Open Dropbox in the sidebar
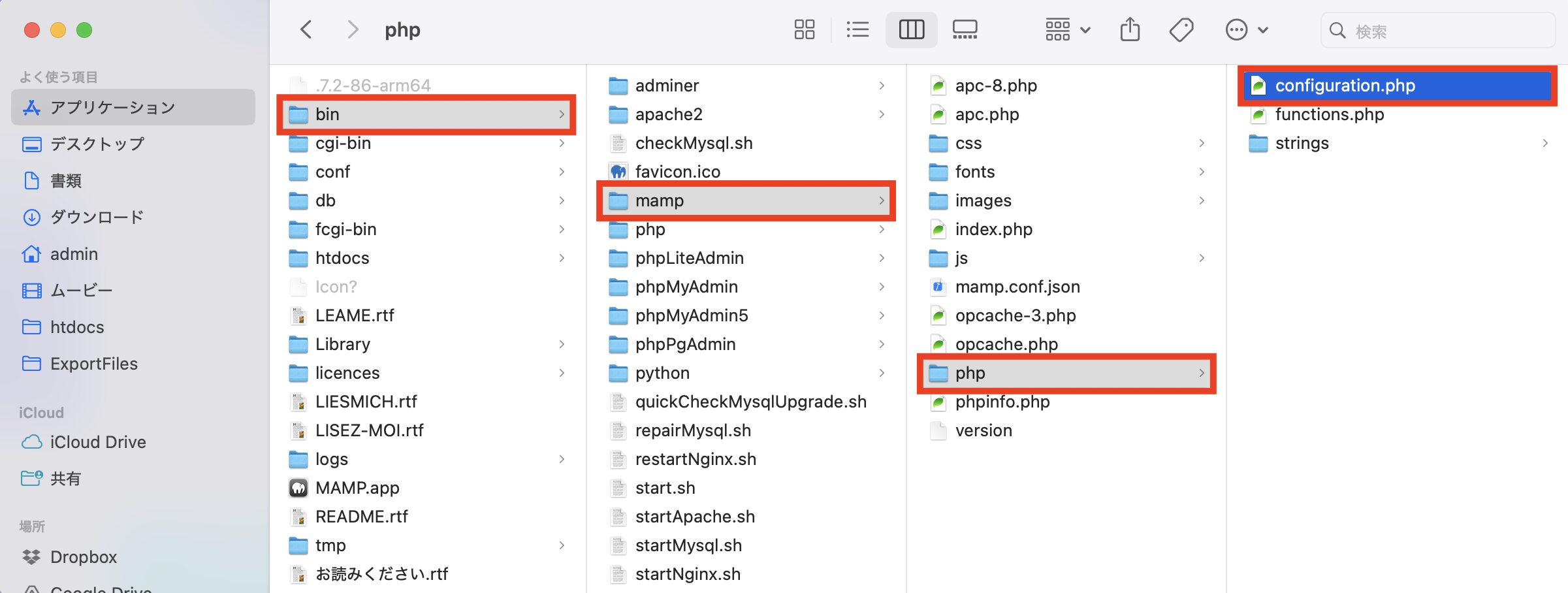Image resolution: width=1568 pixels, height=593 pixels. 133,556
